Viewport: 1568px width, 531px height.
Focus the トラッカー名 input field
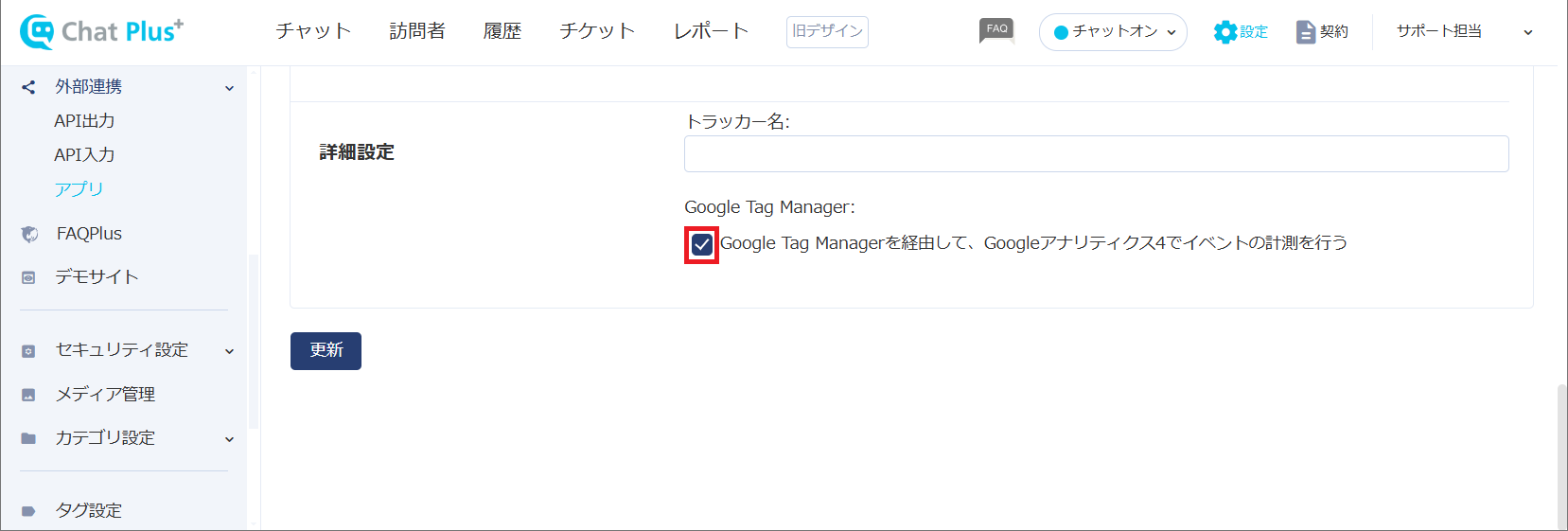(x=1096, y=153)
